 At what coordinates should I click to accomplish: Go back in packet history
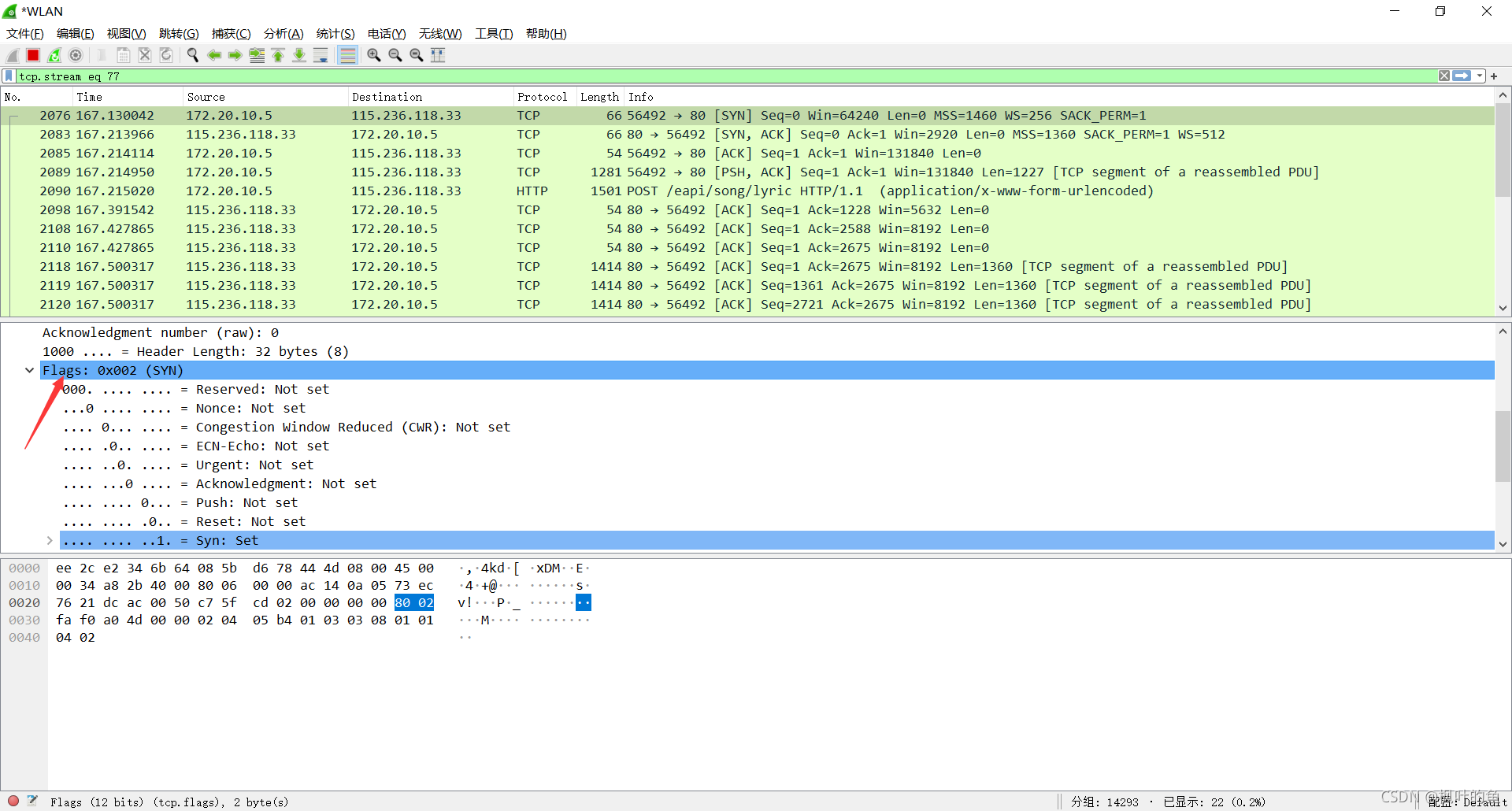(213, 55)
